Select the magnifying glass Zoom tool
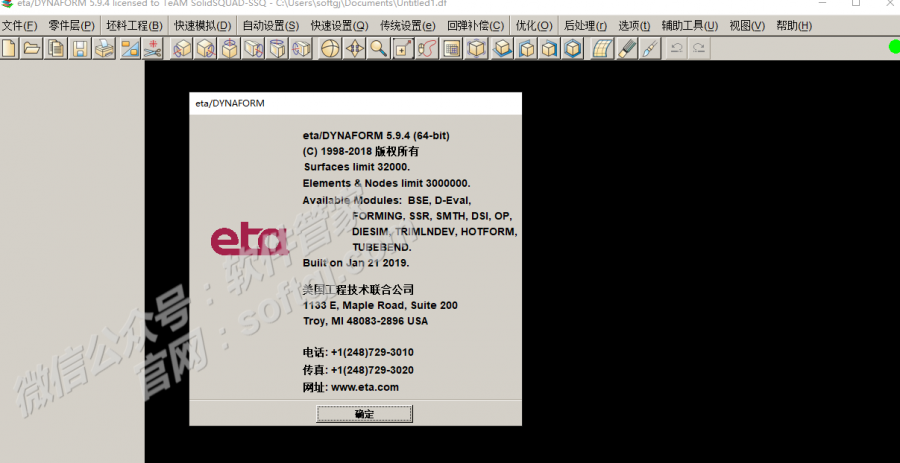 [x=378, y=49]
